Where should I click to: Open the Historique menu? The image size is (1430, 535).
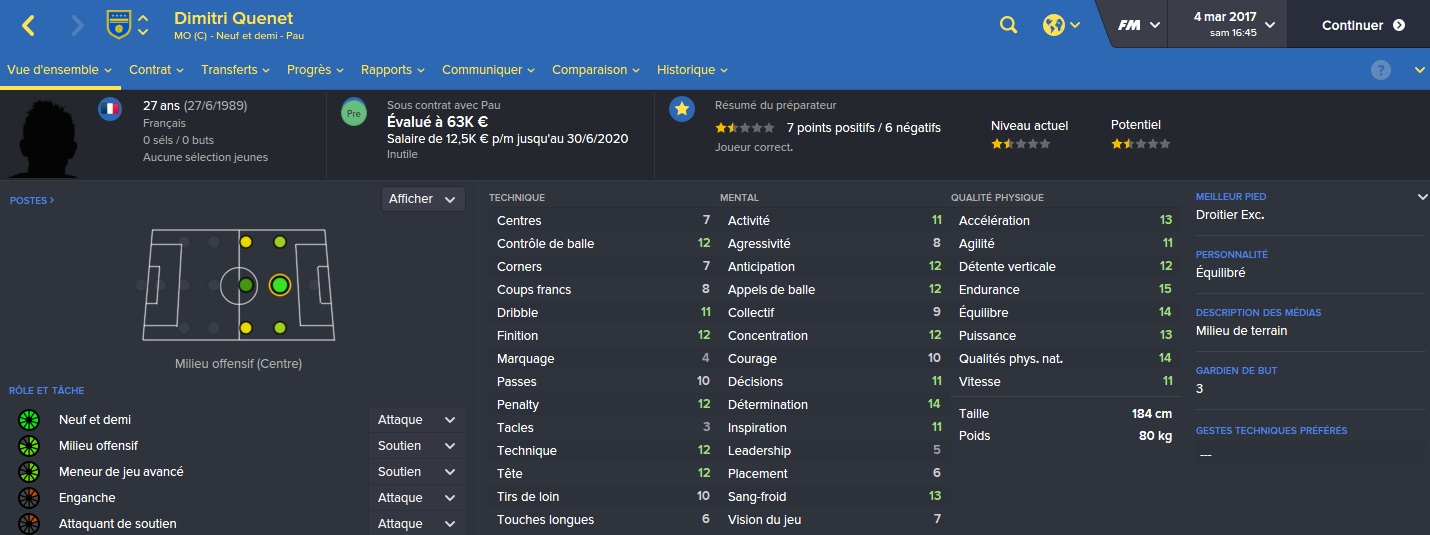pos(692,70)
